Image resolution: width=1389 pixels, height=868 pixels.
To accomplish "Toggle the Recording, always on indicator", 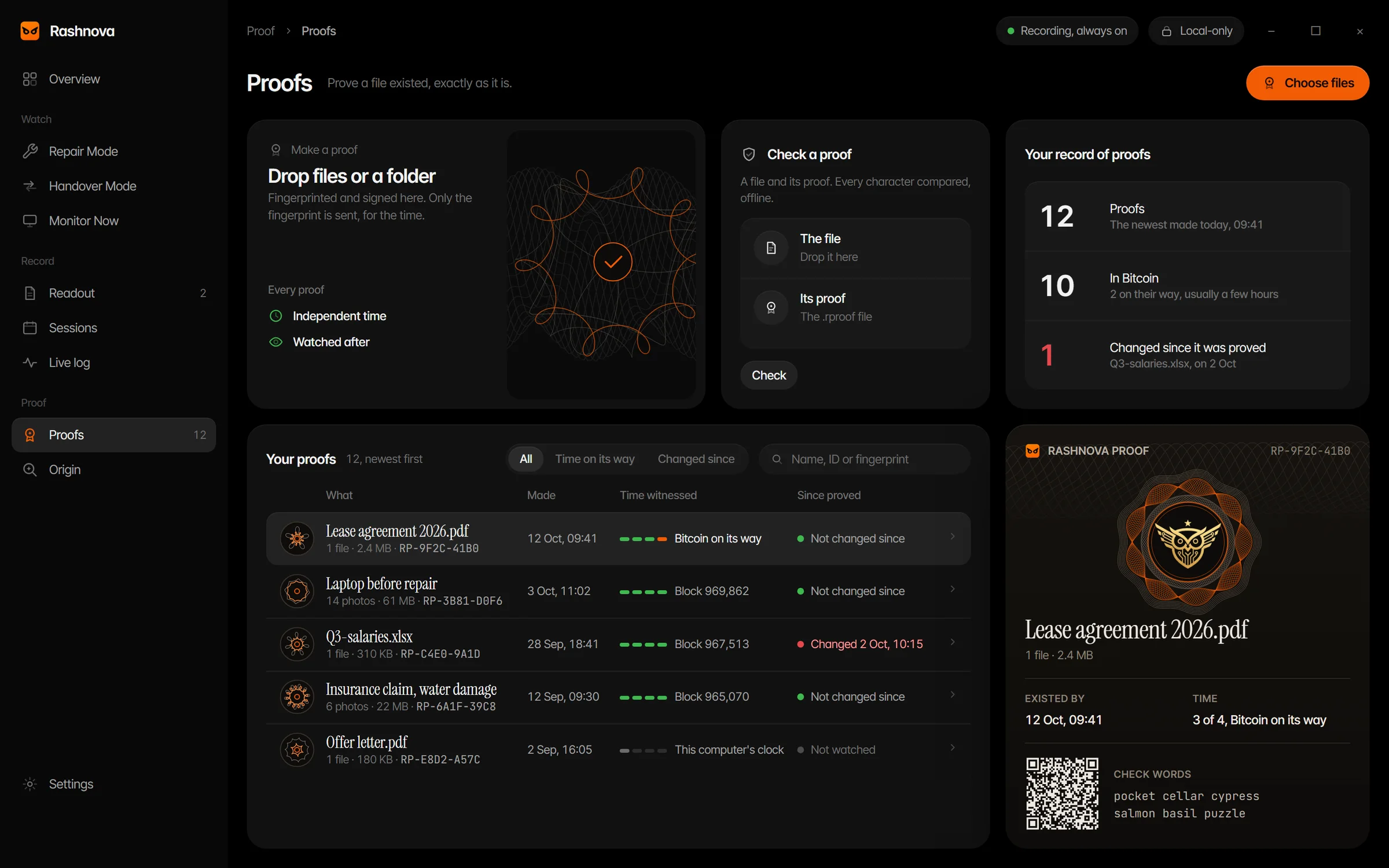I will [x=1067, y=31].
